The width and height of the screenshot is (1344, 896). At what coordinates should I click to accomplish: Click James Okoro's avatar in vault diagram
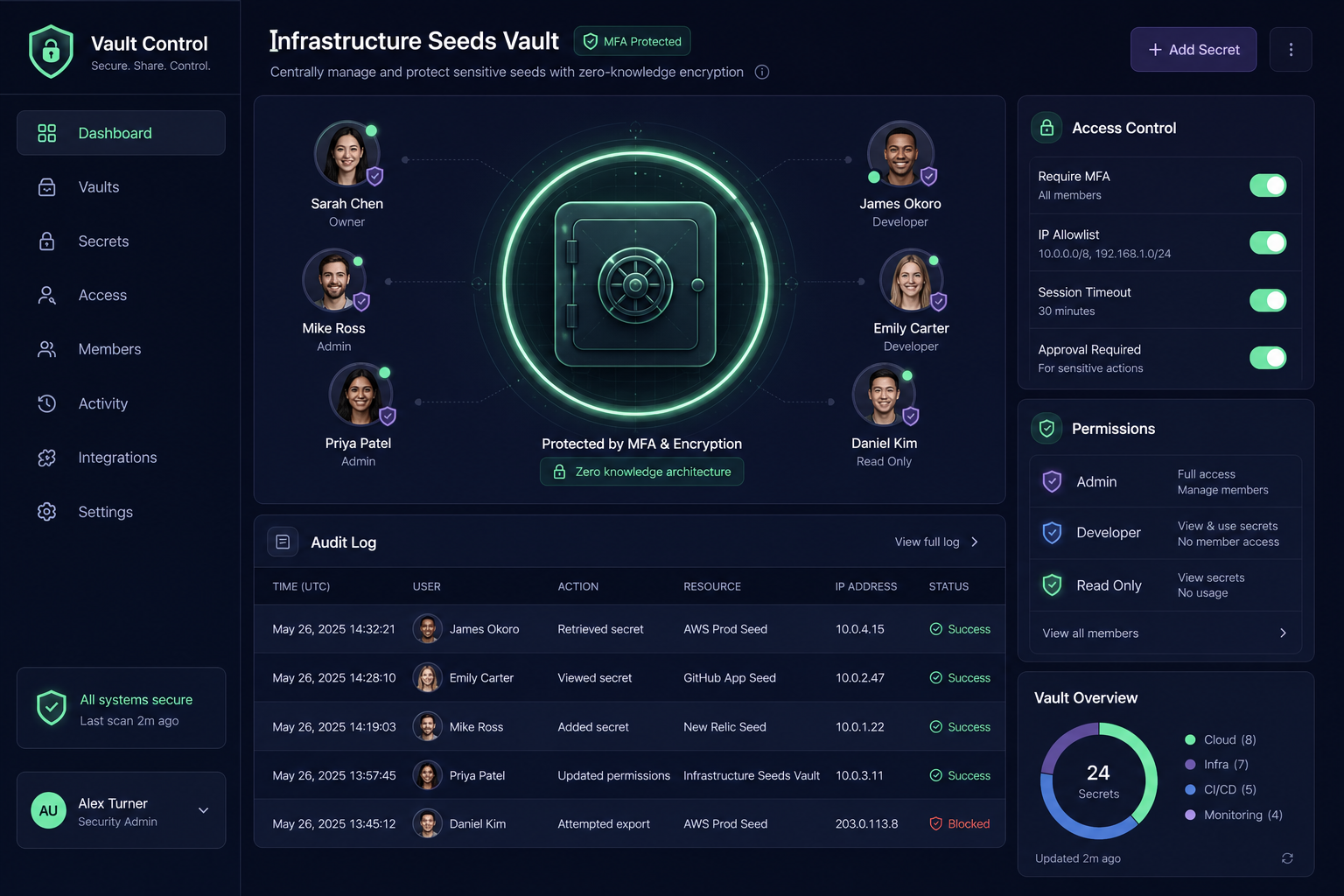point(900,154)
